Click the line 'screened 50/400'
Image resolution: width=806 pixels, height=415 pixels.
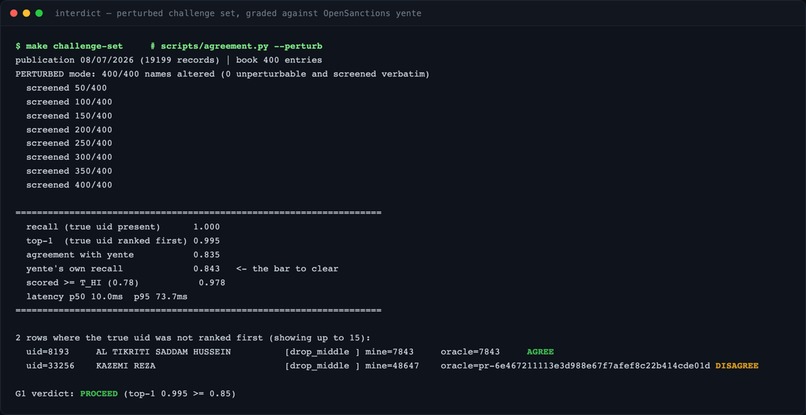coord(66,88)
